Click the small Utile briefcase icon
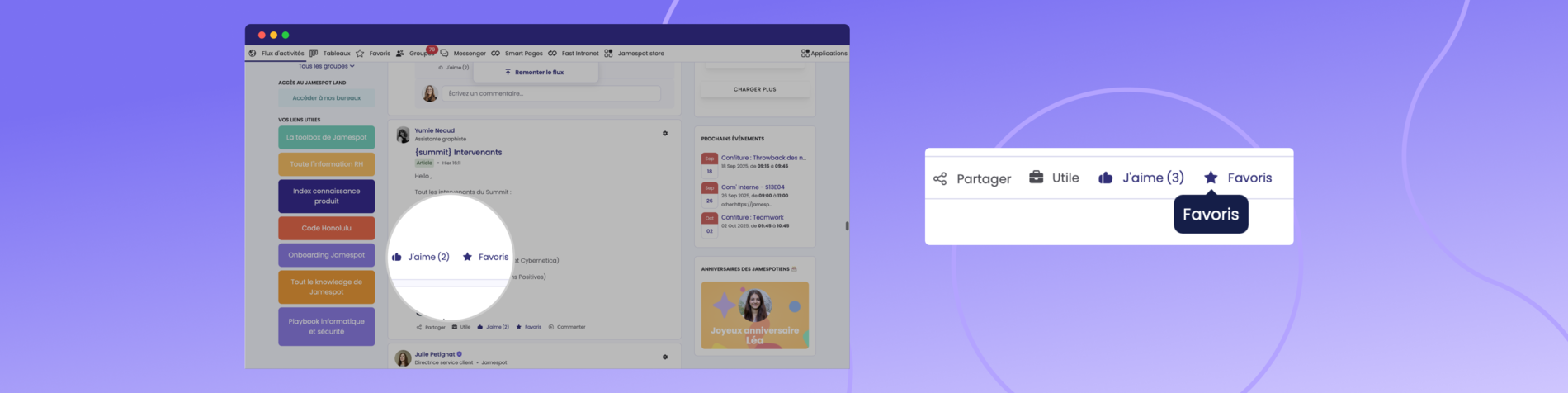 point(455,327)
